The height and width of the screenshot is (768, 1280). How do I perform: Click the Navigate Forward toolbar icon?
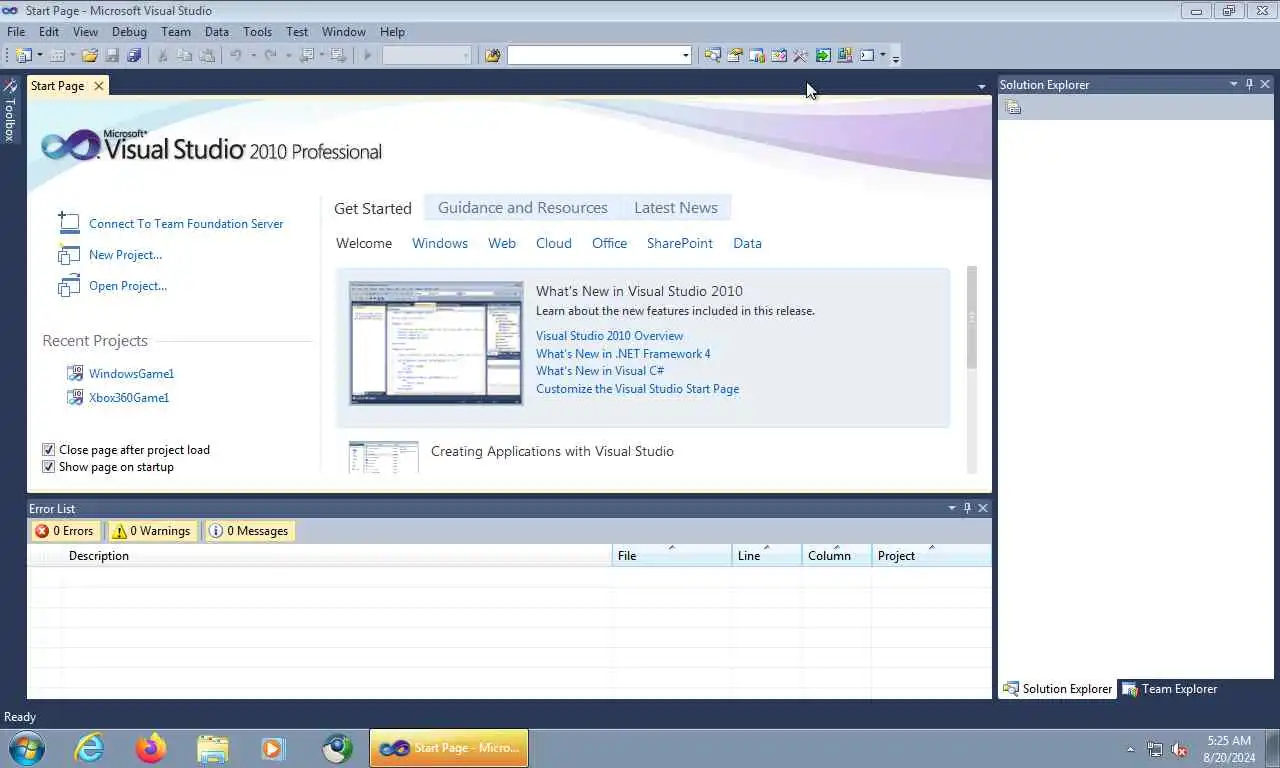[338, 55]
